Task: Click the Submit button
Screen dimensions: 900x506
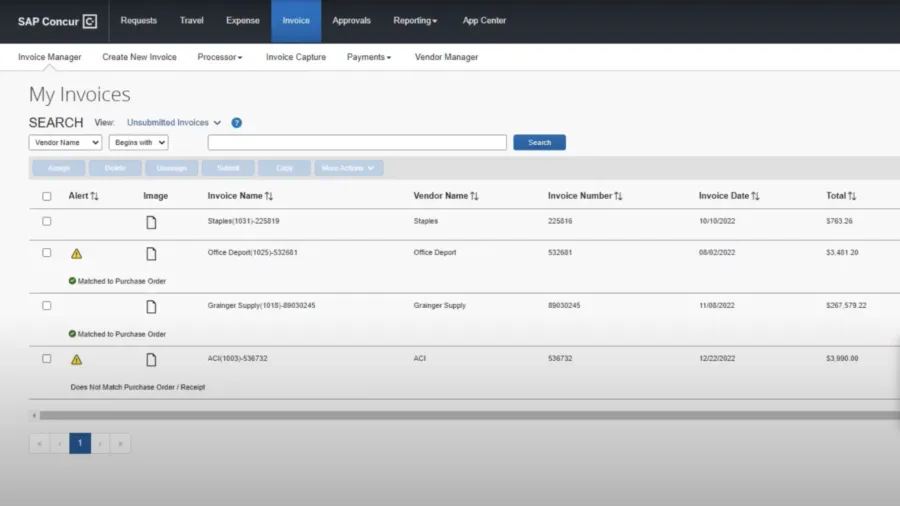Action: coord(228,168)
